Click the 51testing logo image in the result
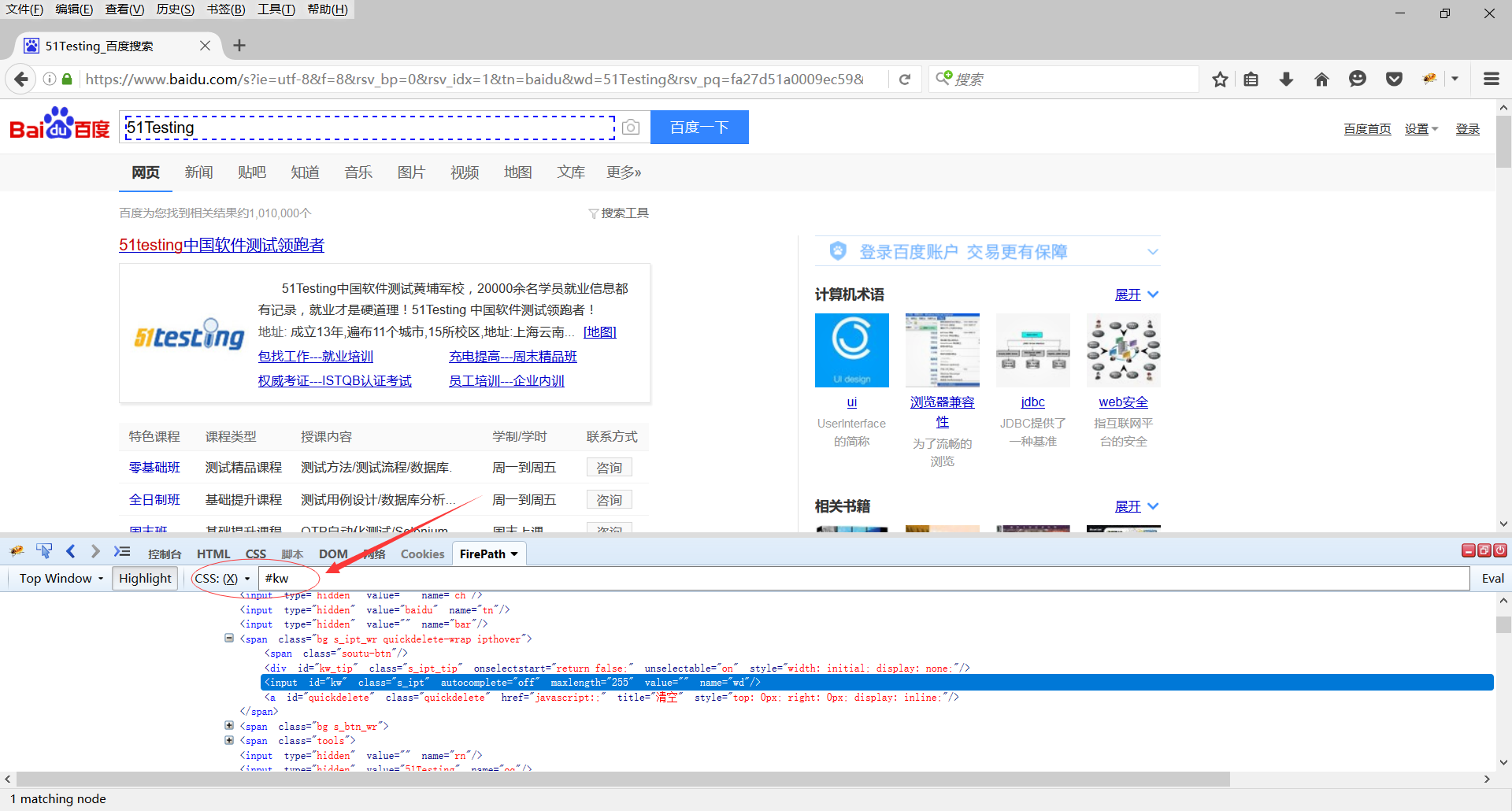This screenshot has height=811, width=1512. 189,335
